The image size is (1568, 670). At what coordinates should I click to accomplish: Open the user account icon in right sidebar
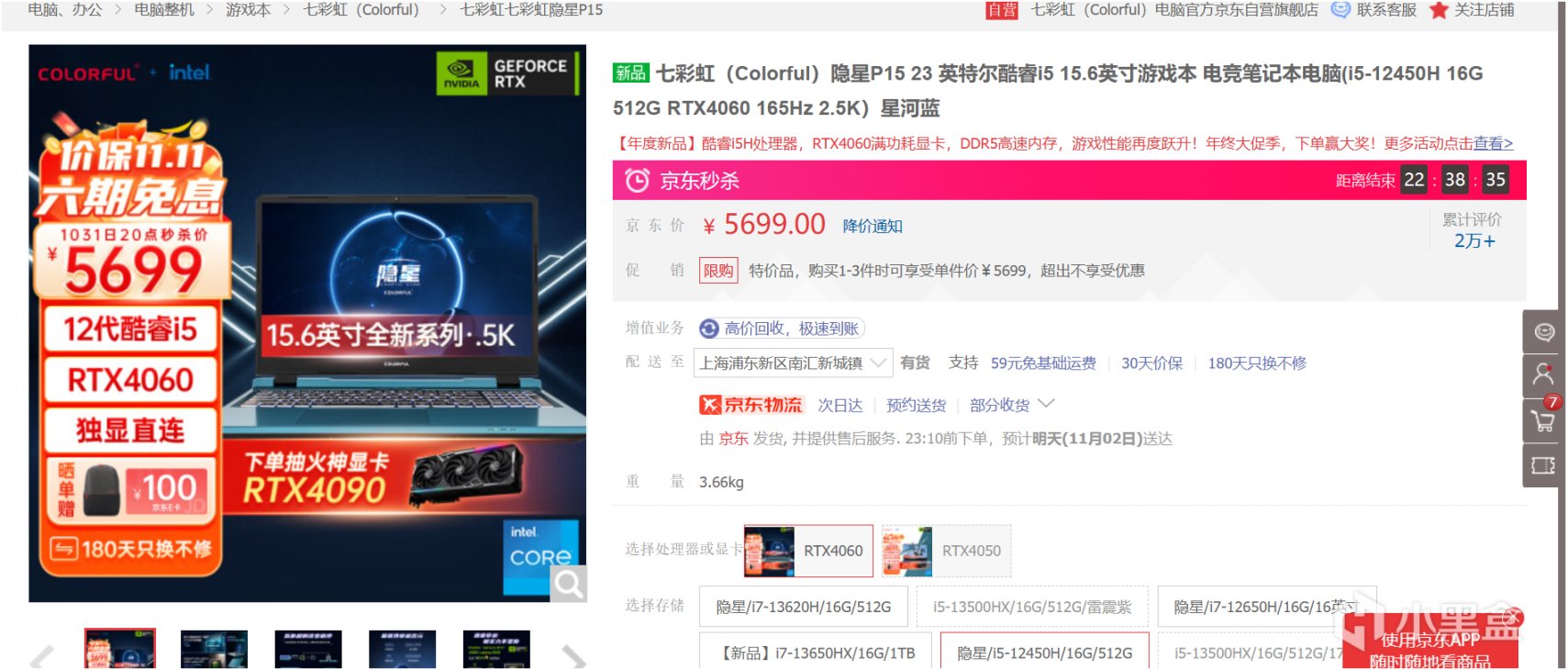point(1544,375)
